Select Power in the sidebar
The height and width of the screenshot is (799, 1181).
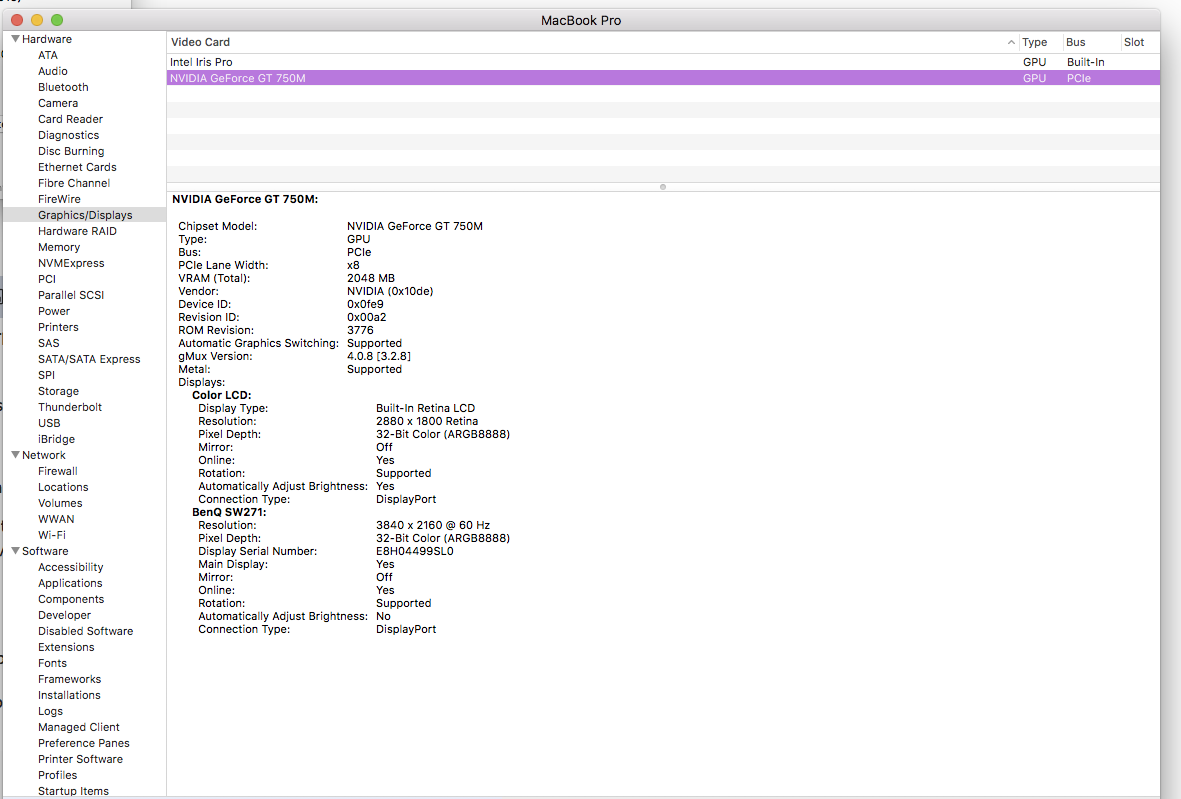coord(53,311)
